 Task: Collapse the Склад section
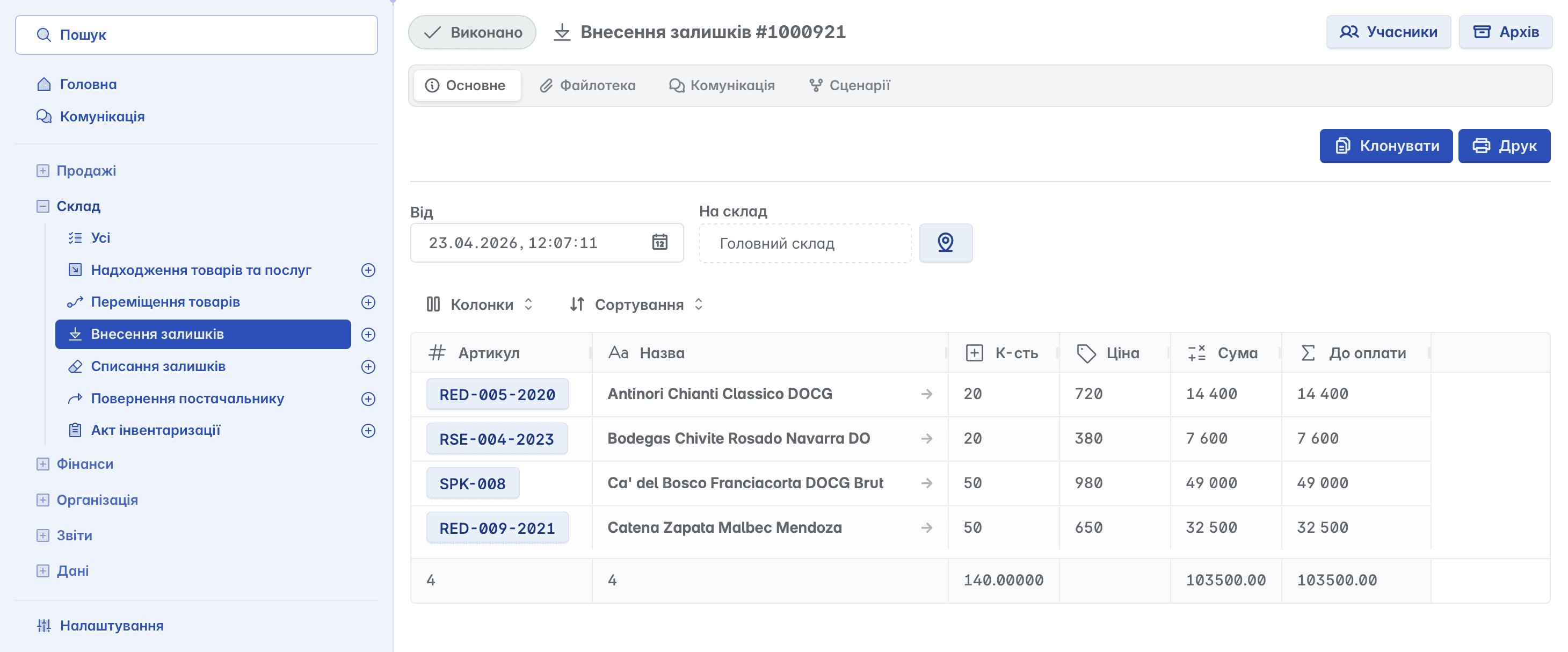(42, 206)
